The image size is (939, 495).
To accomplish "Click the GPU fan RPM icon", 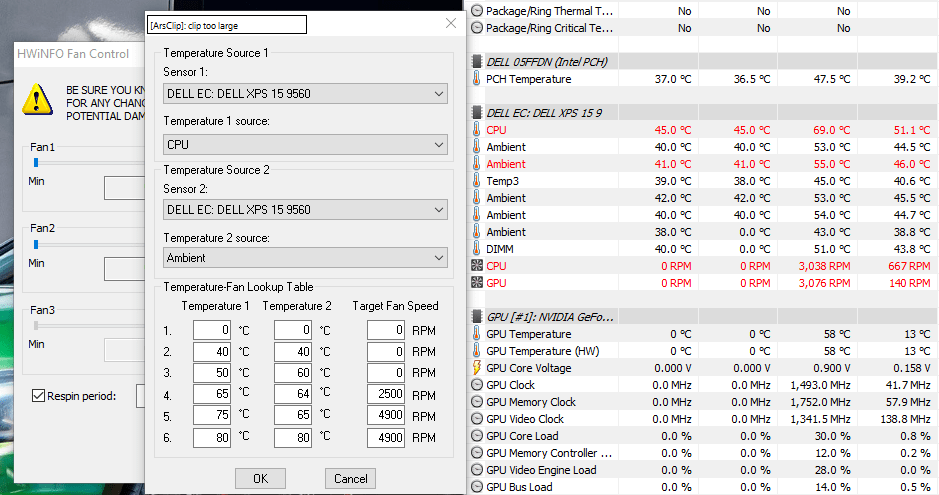I will (477, 283).
